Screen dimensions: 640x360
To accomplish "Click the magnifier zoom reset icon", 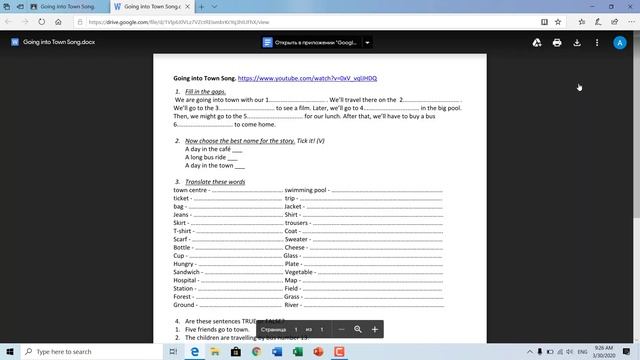I will pos(358,329).
